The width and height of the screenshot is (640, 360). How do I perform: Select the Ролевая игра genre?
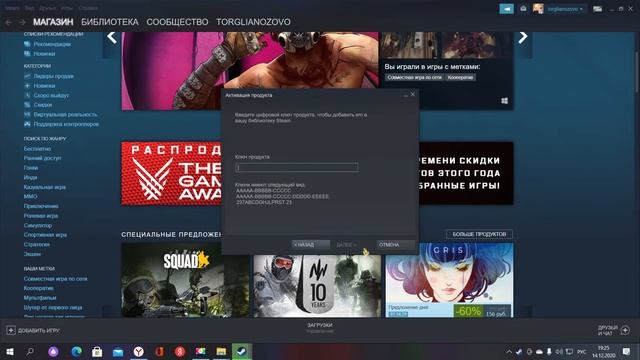click(41, 216)
